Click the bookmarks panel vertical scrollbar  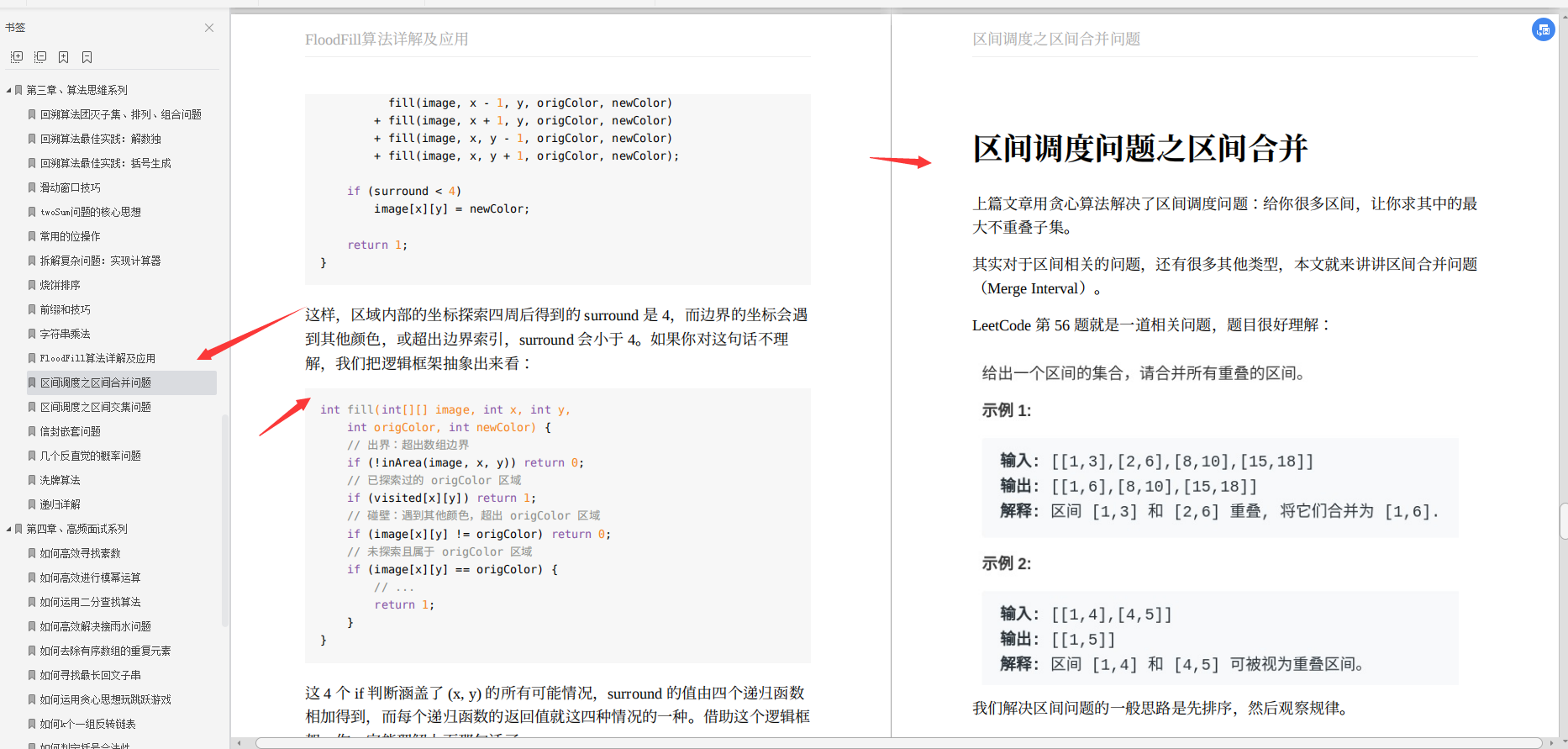224,520
